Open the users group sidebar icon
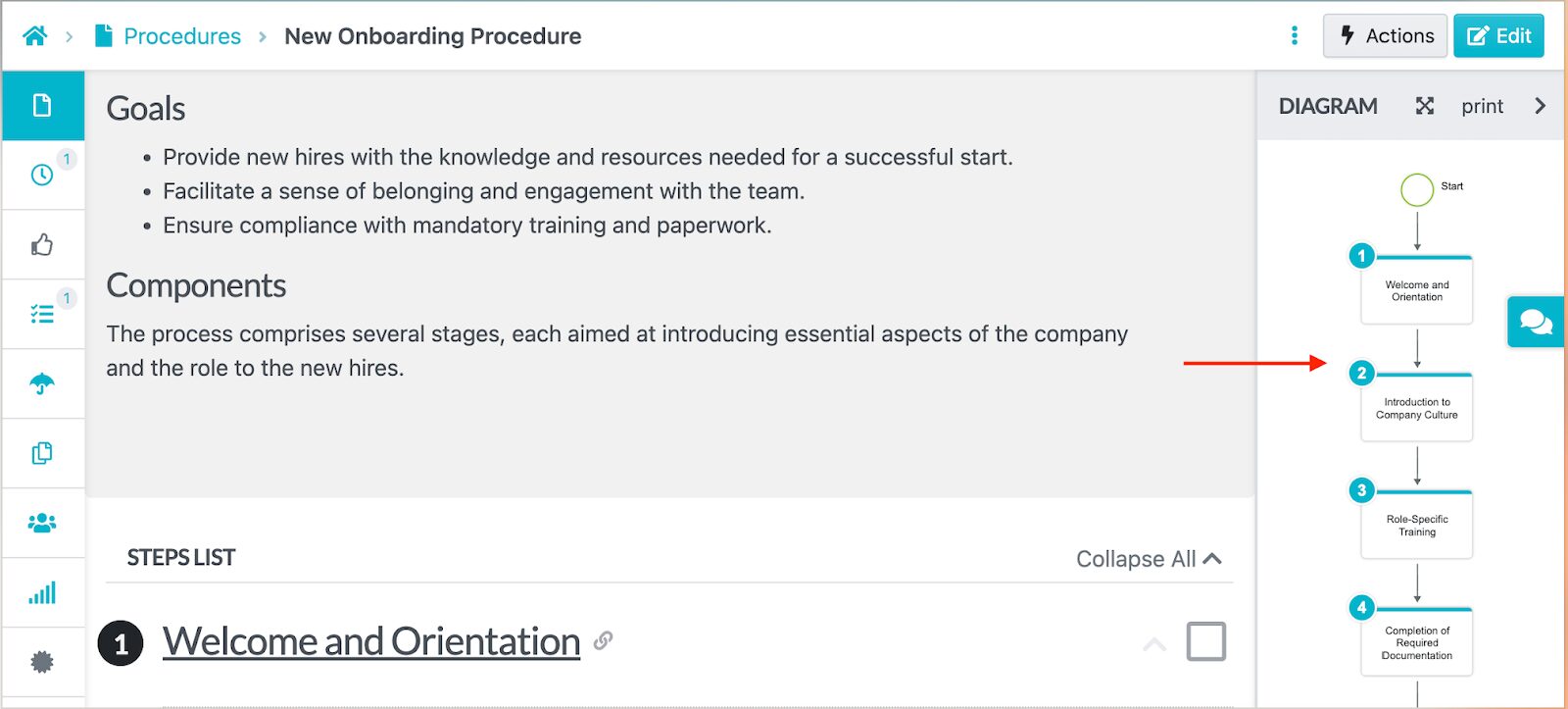Viewport: 1568px width, 709px height. point(42,523)
